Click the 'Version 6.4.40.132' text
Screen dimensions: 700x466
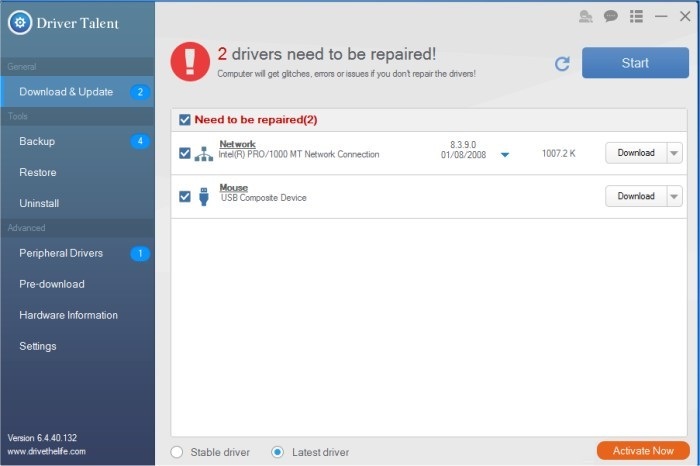pyautogui.click(x=42, y=438)
